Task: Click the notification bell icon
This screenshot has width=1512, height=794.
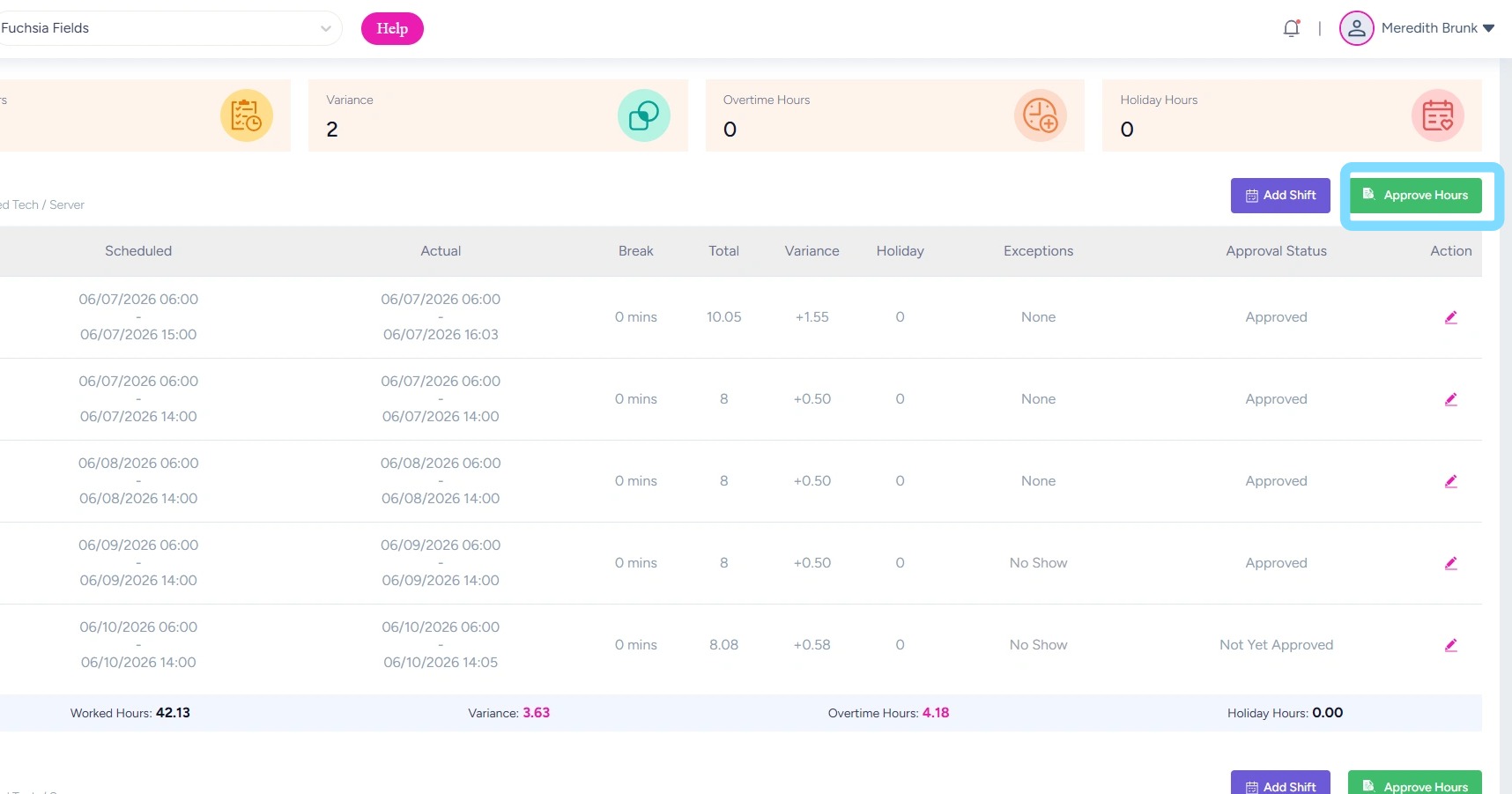Action: [x=1291, y=28]
